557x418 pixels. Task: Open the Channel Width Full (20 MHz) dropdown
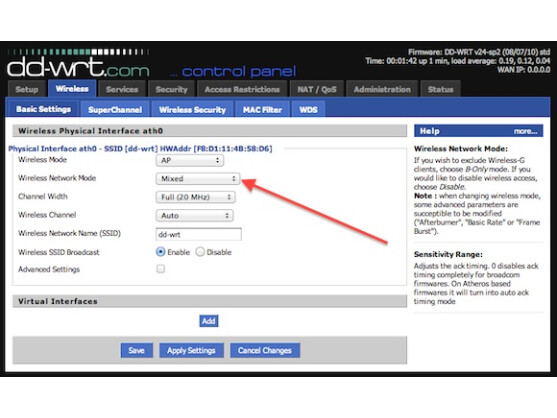pos(195,197)
